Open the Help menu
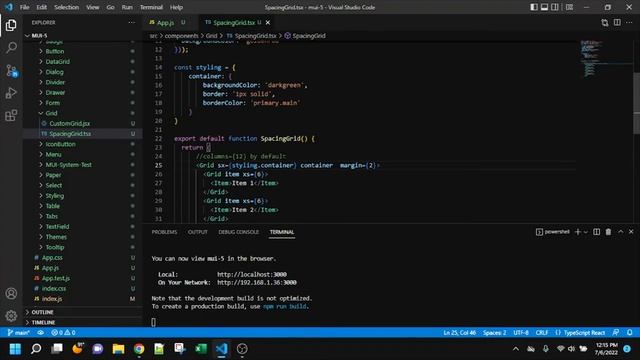Viewport: 640px width, 360px height. point(176,7)
